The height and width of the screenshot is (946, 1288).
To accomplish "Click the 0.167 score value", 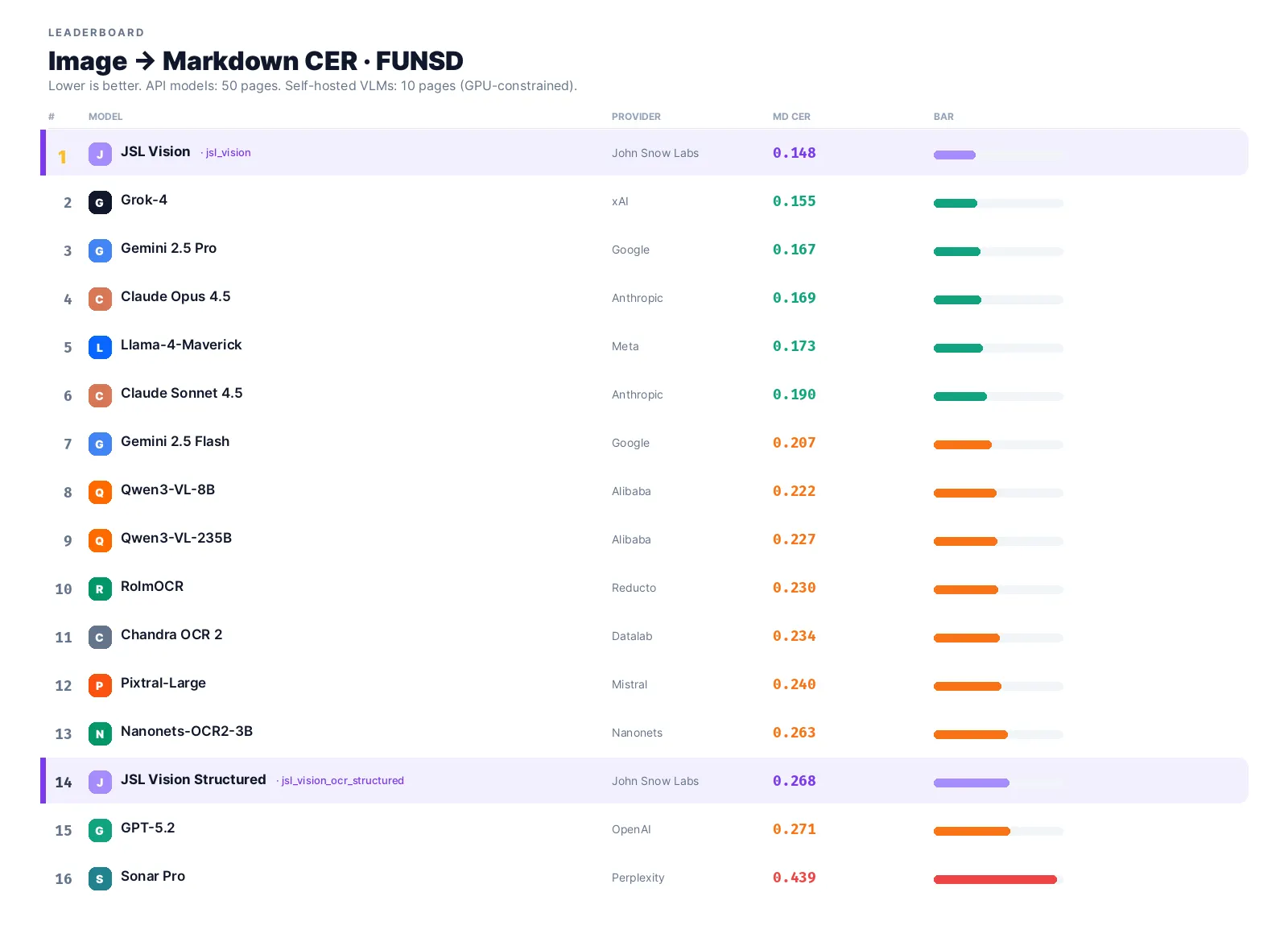I will 795,250.
